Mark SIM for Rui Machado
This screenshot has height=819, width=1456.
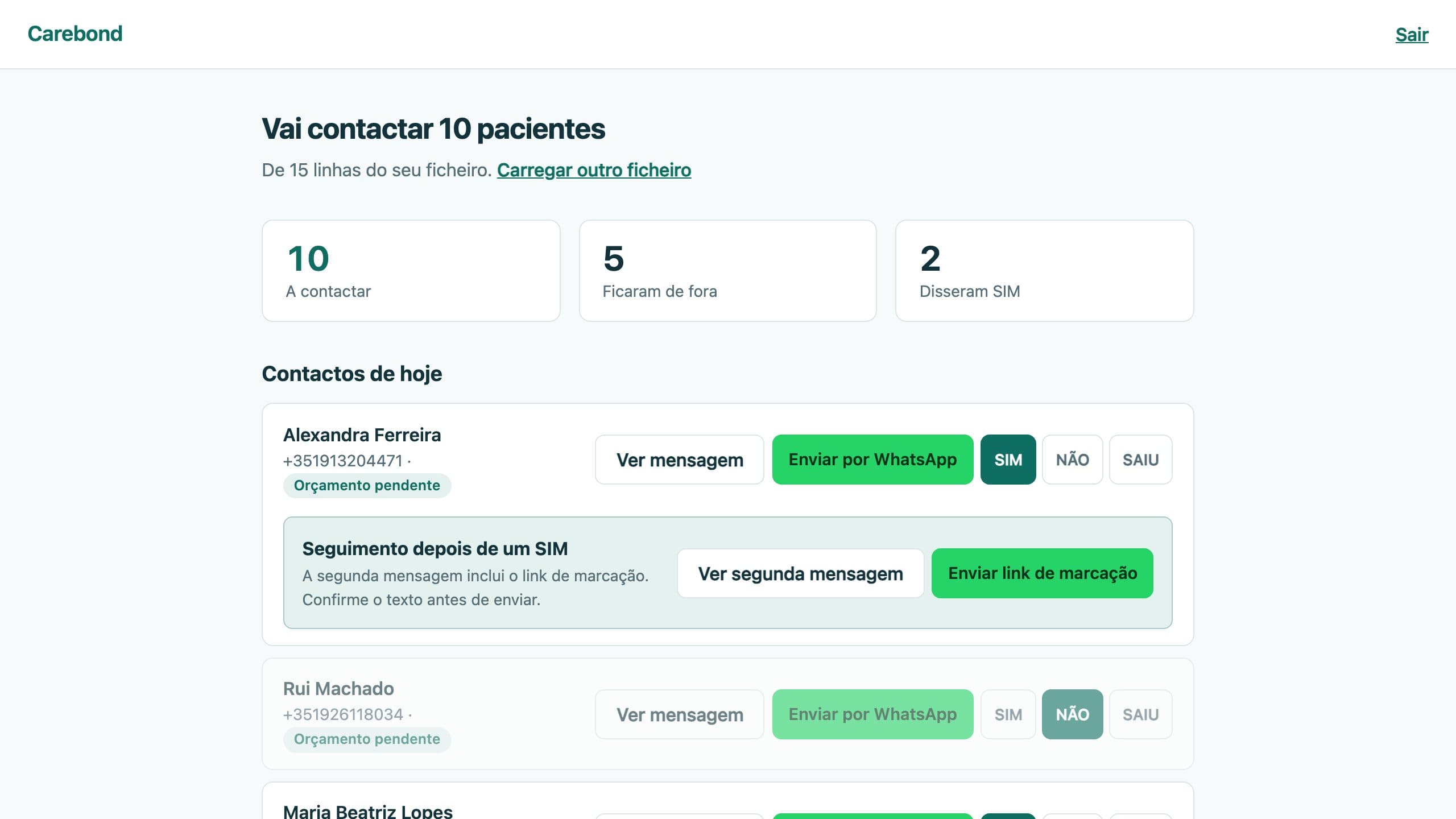click(x=1008, y=714)
